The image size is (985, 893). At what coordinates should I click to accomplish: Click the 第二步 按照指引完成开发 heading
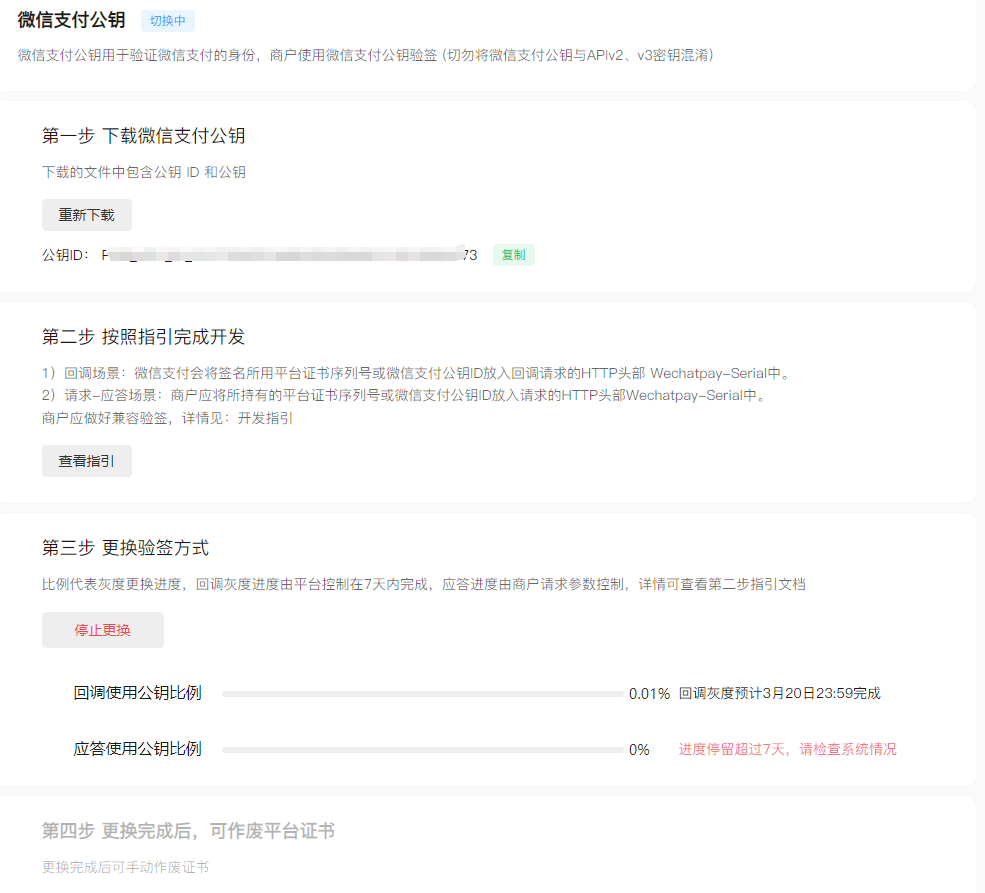click(143, 337)
